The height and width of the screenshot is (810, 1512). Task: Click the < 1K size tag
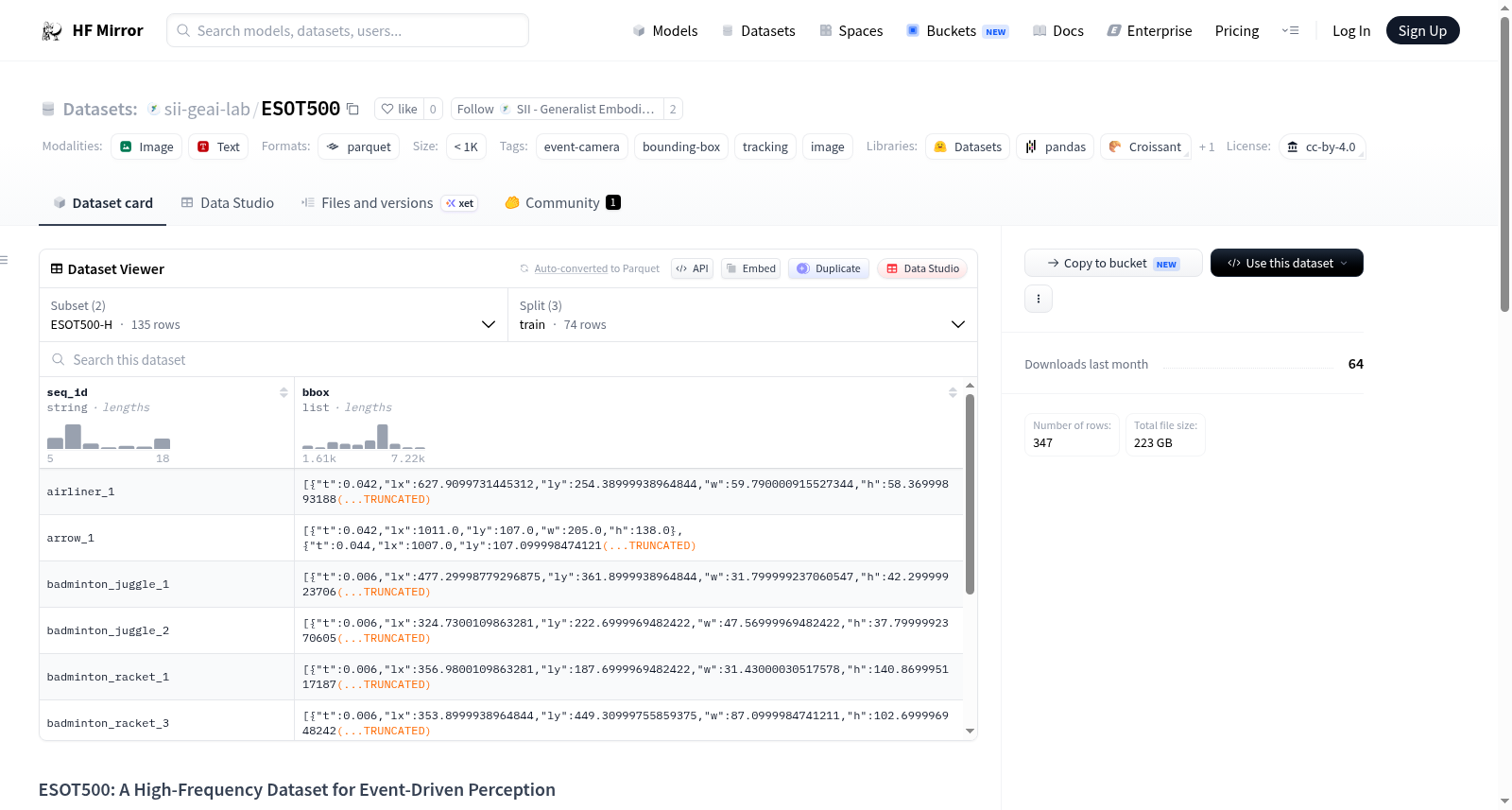[466, 146]
